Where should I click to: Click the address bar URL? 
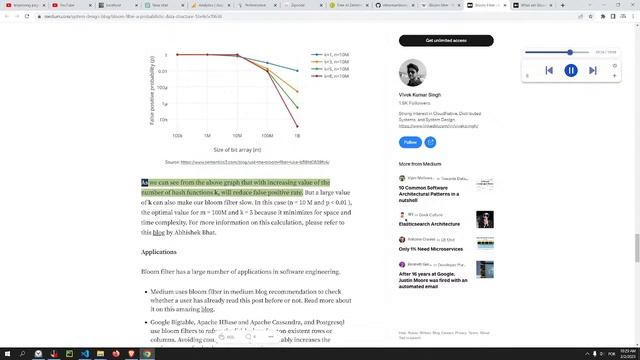tap(133, 17)
